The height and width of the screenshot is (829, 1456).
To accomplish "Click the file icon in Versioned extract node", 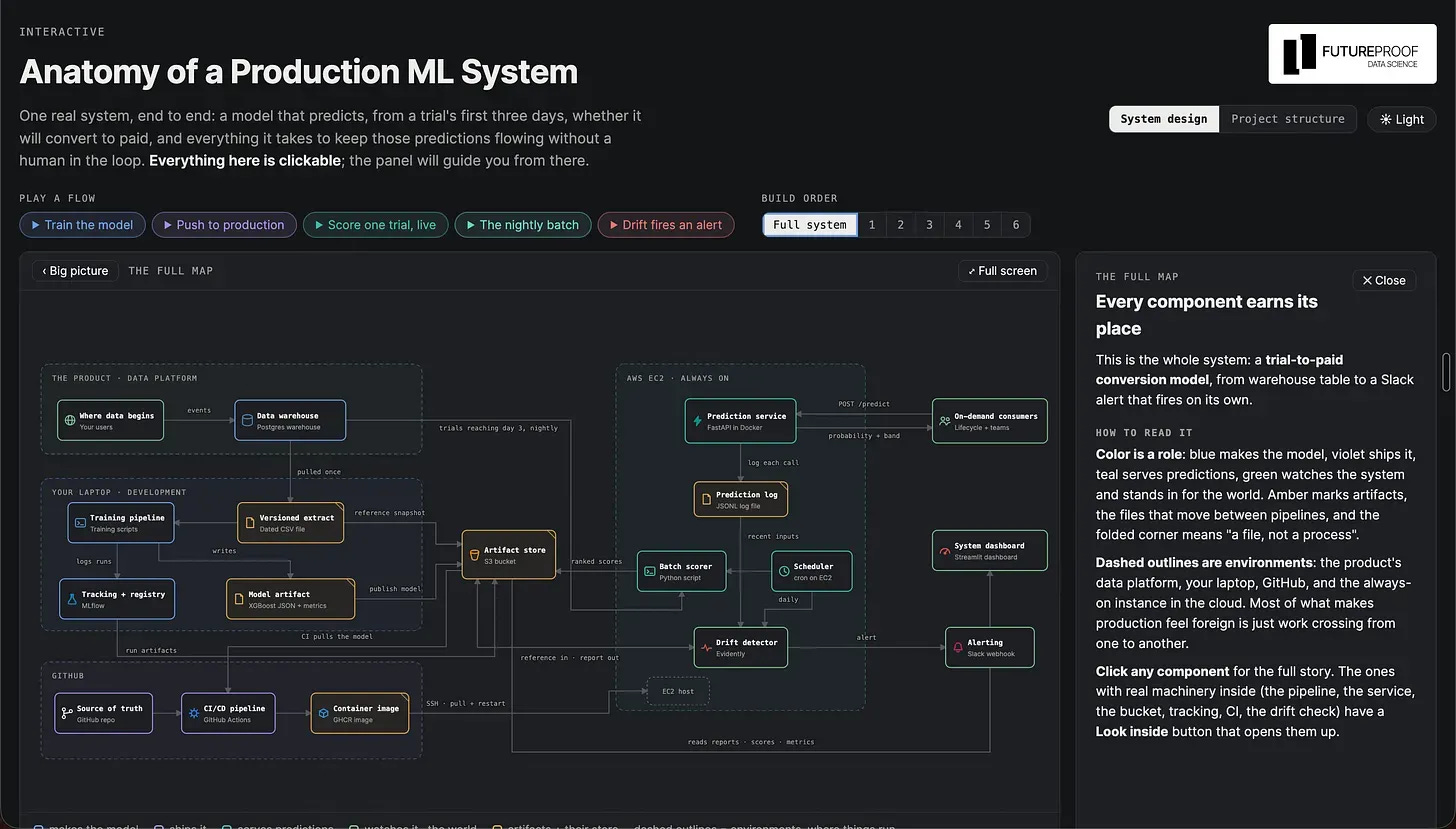I will pos(250,523).
